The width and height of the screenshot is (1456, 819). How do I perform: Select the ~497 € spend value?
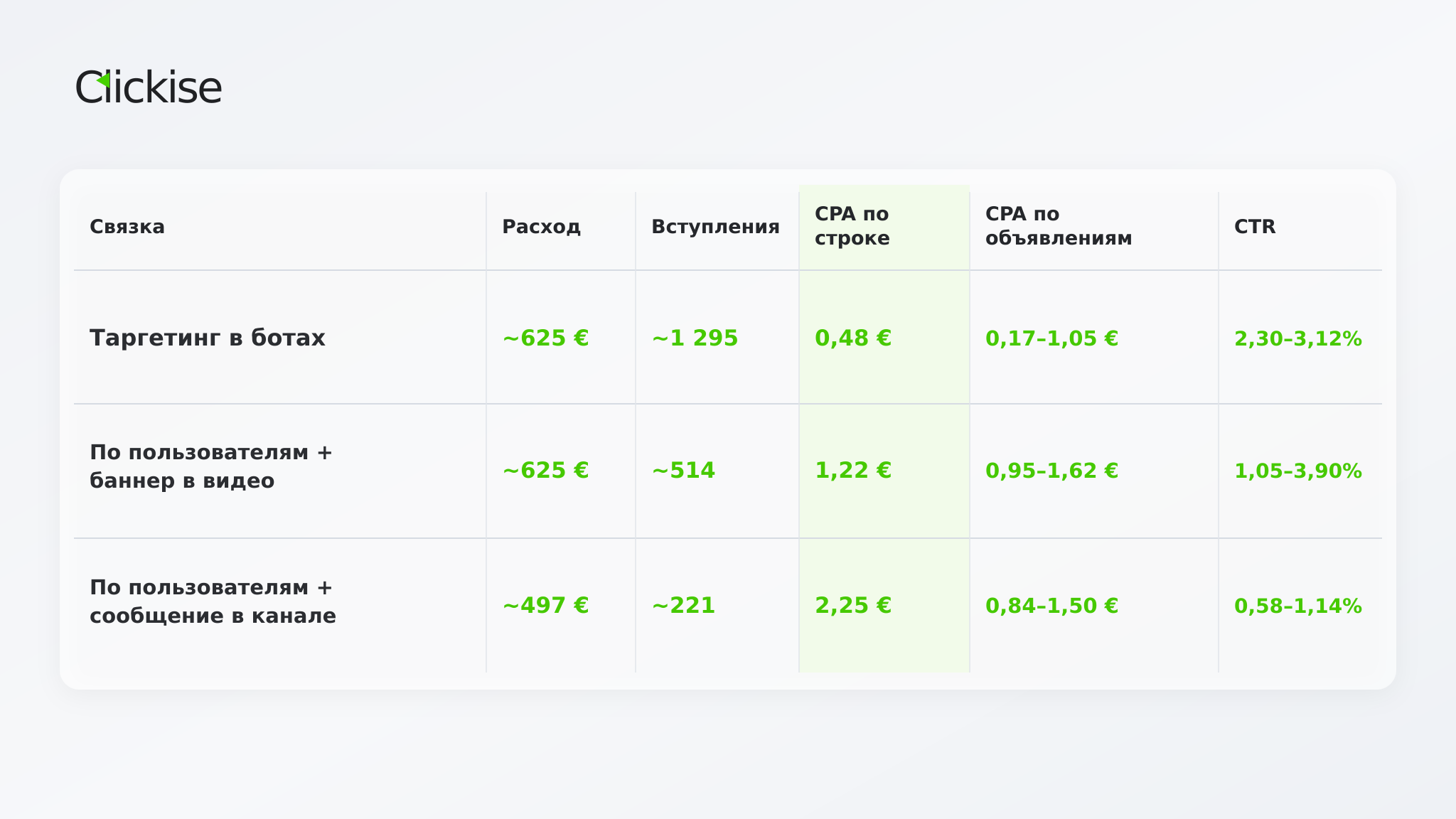(x=545, y=605)
